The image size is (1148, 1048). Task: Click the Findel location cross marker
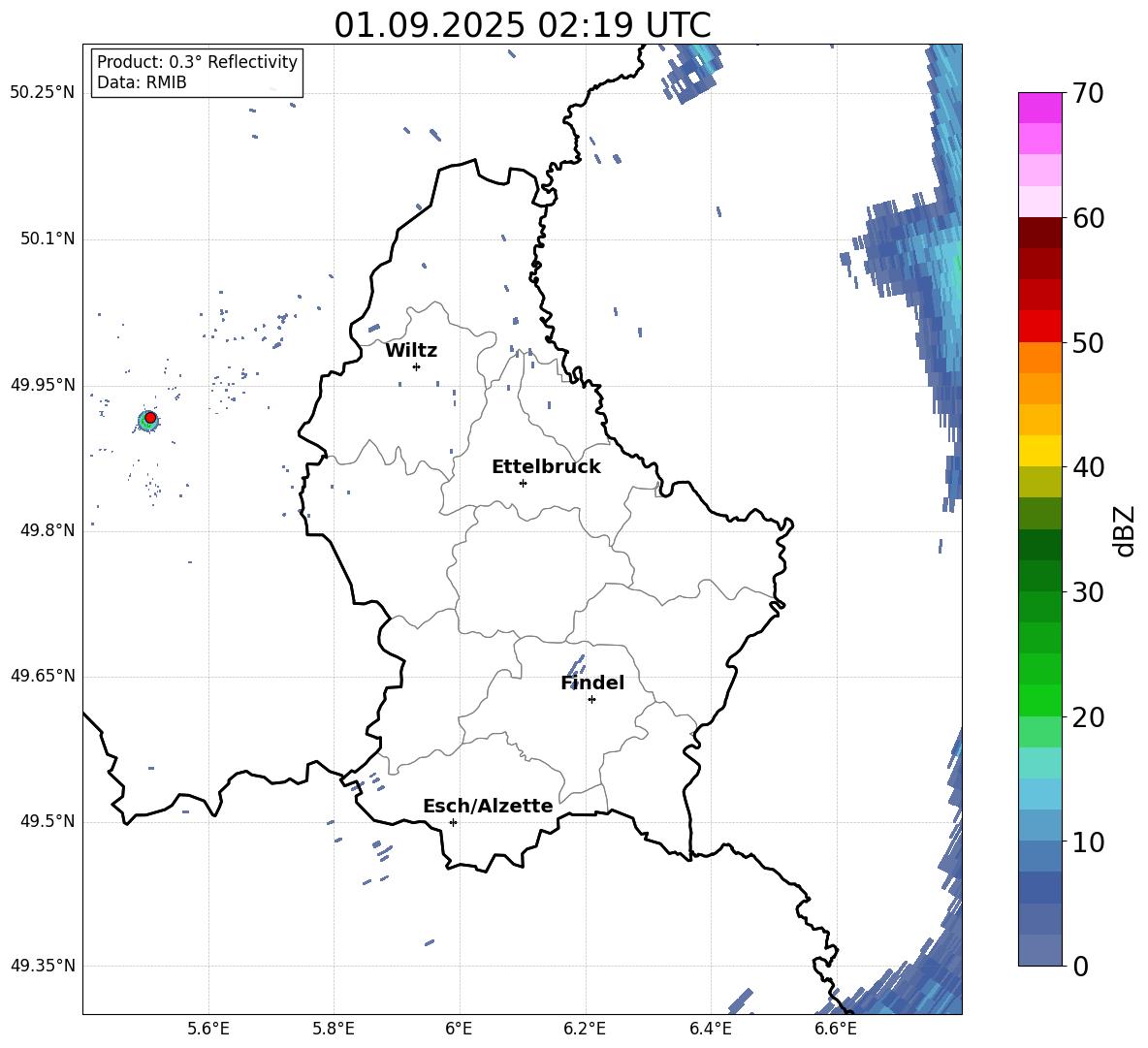(x=591, y=700)
